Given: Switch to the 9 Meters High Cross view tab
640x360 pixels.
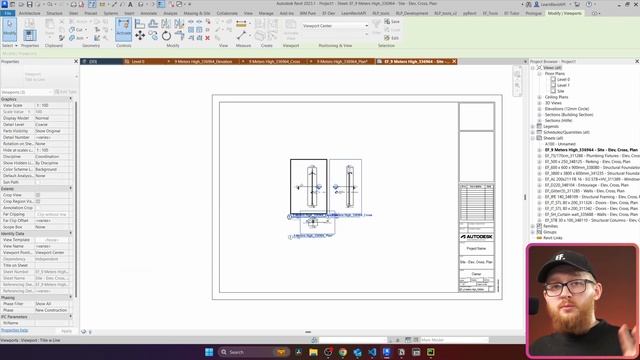Looking at the screenshot, I should pyautogui.click(x=275, y=62).
